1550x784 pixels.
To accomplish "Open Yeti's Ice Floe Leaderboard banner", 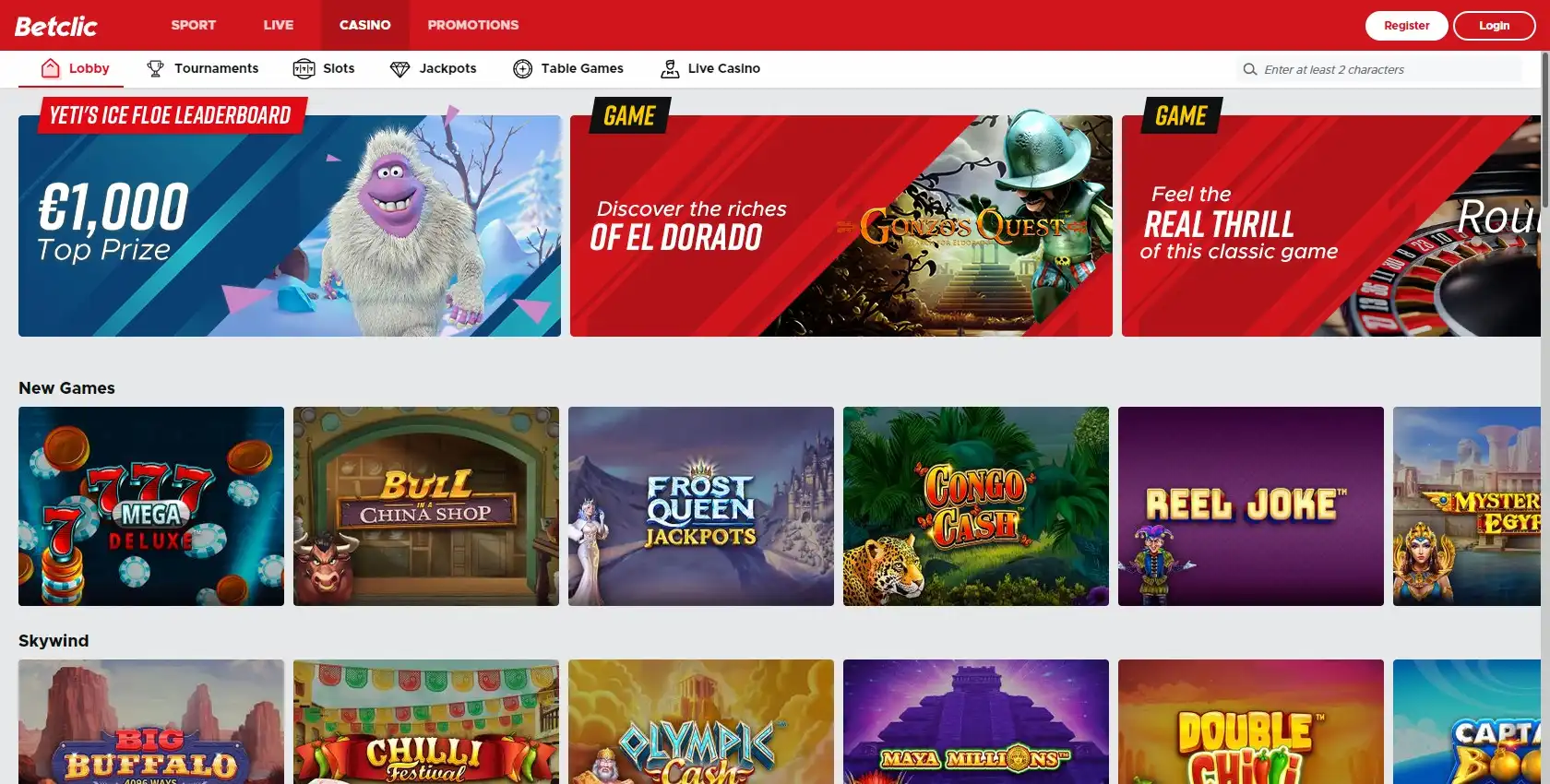I will coord(289,226).
